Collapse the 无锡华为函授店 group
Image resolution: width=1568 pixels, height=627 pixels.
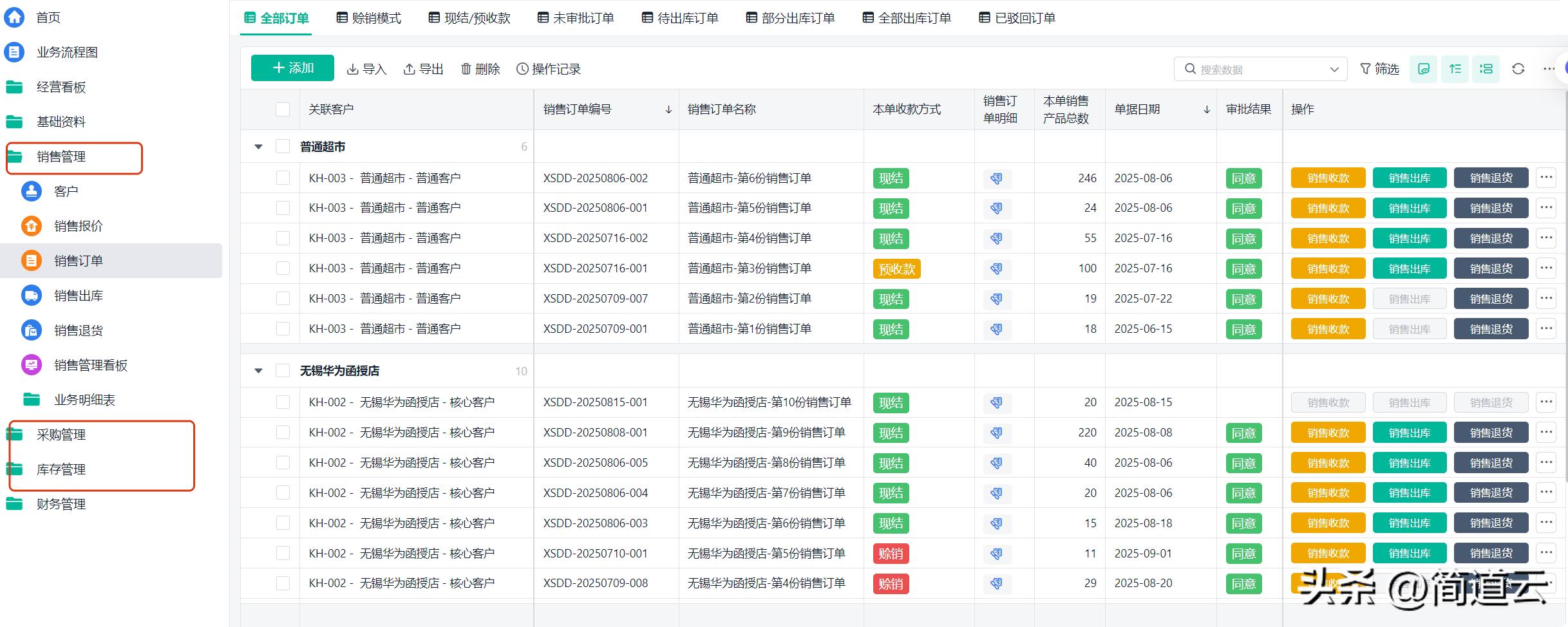[258, 370]
